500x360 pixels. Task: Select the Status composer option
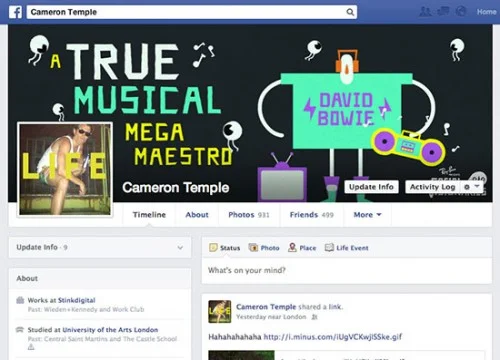224,248
